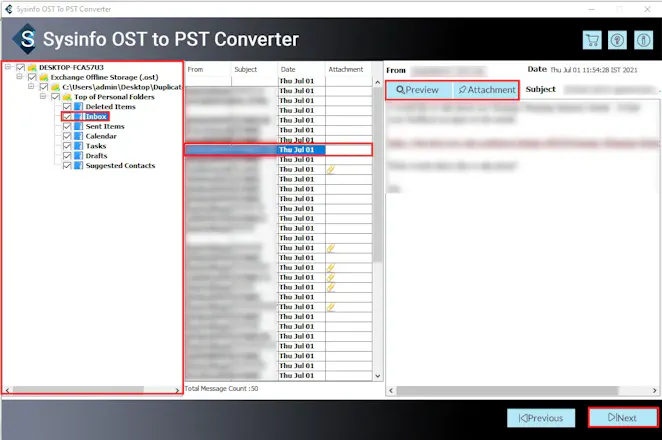Screen dimensions: 662x440
Task: Click message list scroll down arrow
Action: tap(377, 376)
